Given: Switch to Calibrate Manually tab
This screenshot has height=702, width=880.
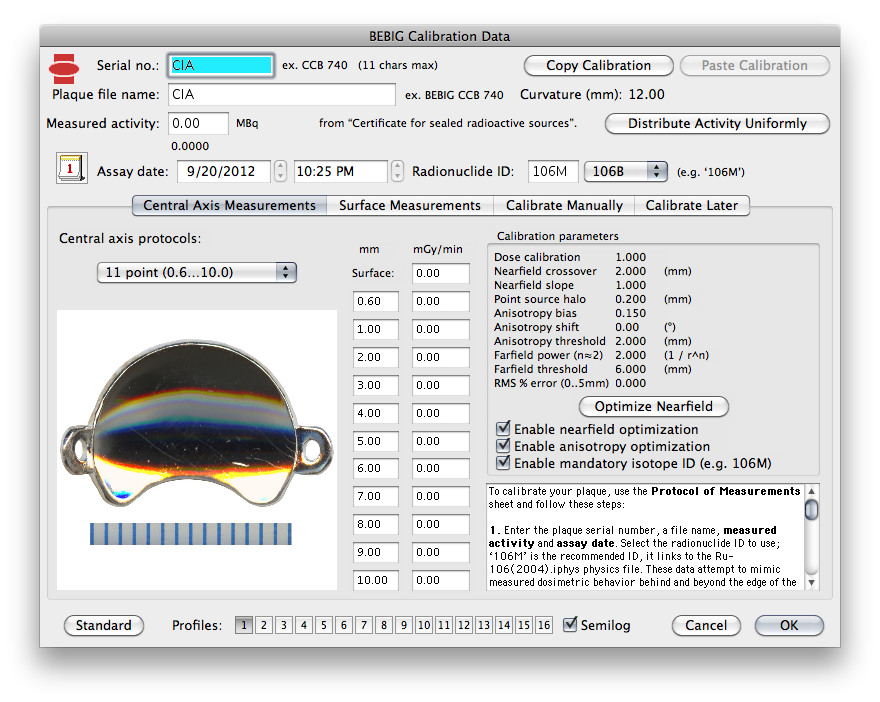Looking at the screenshot, I should point(564,205).
